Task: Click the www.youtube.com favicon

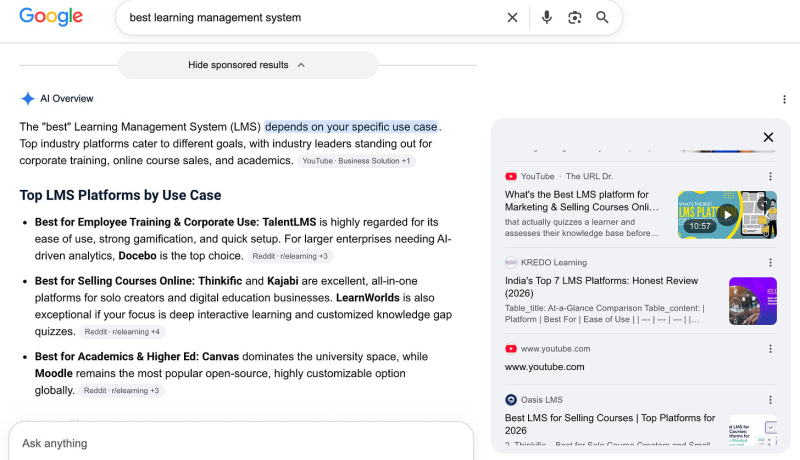Action: click(x=511, y=349)
